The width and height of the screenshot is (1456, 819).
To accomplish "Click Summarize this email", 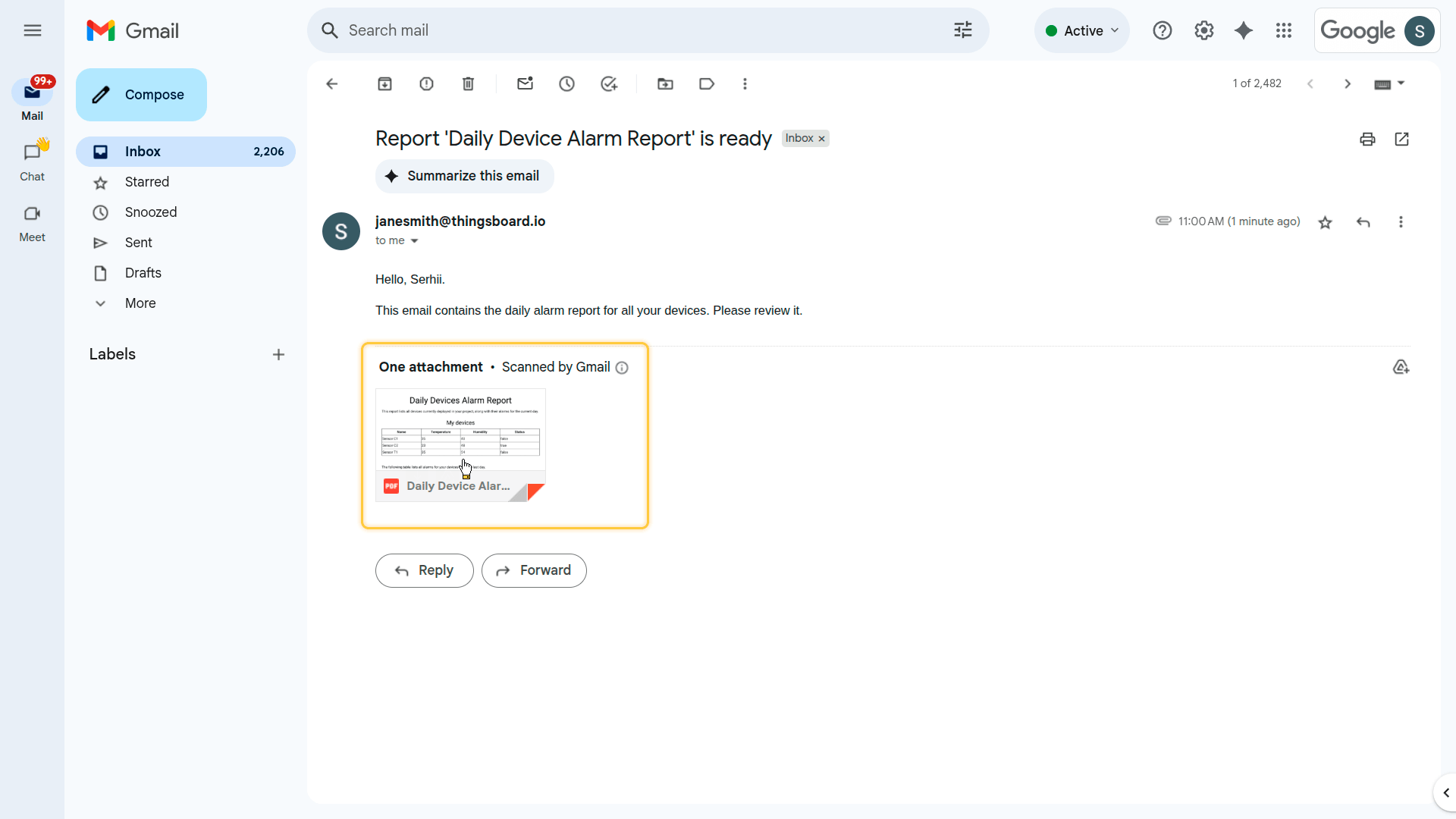I will (464, 176).
